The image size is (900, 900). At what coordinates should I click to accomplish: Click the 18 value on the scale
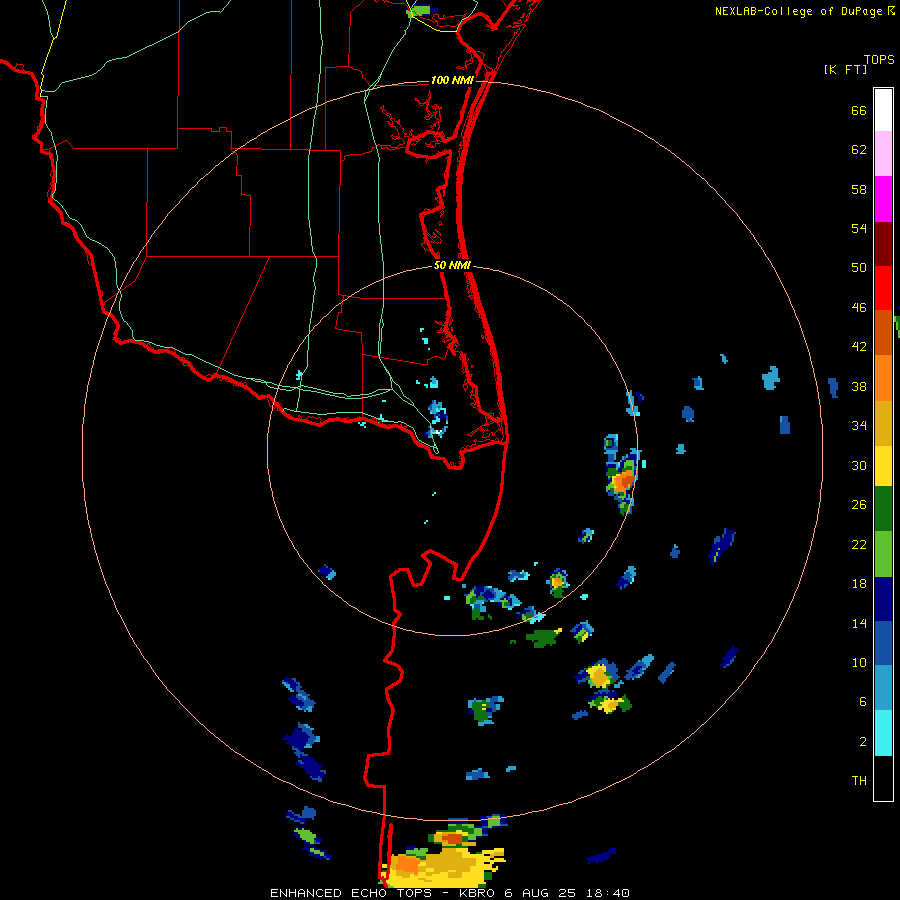(x=859, y=584)
